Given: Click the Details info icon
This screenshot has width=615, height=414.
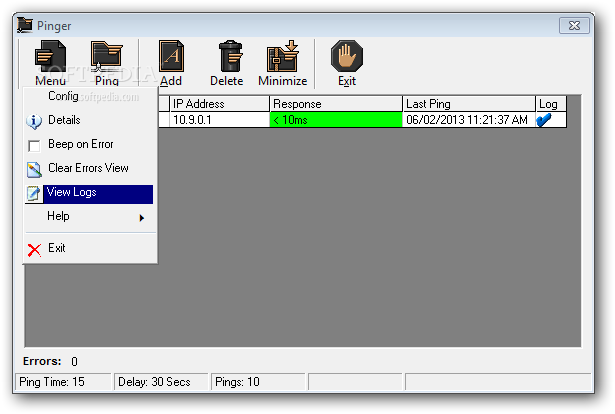Looking at the screenshot, I should click(34, 121).
